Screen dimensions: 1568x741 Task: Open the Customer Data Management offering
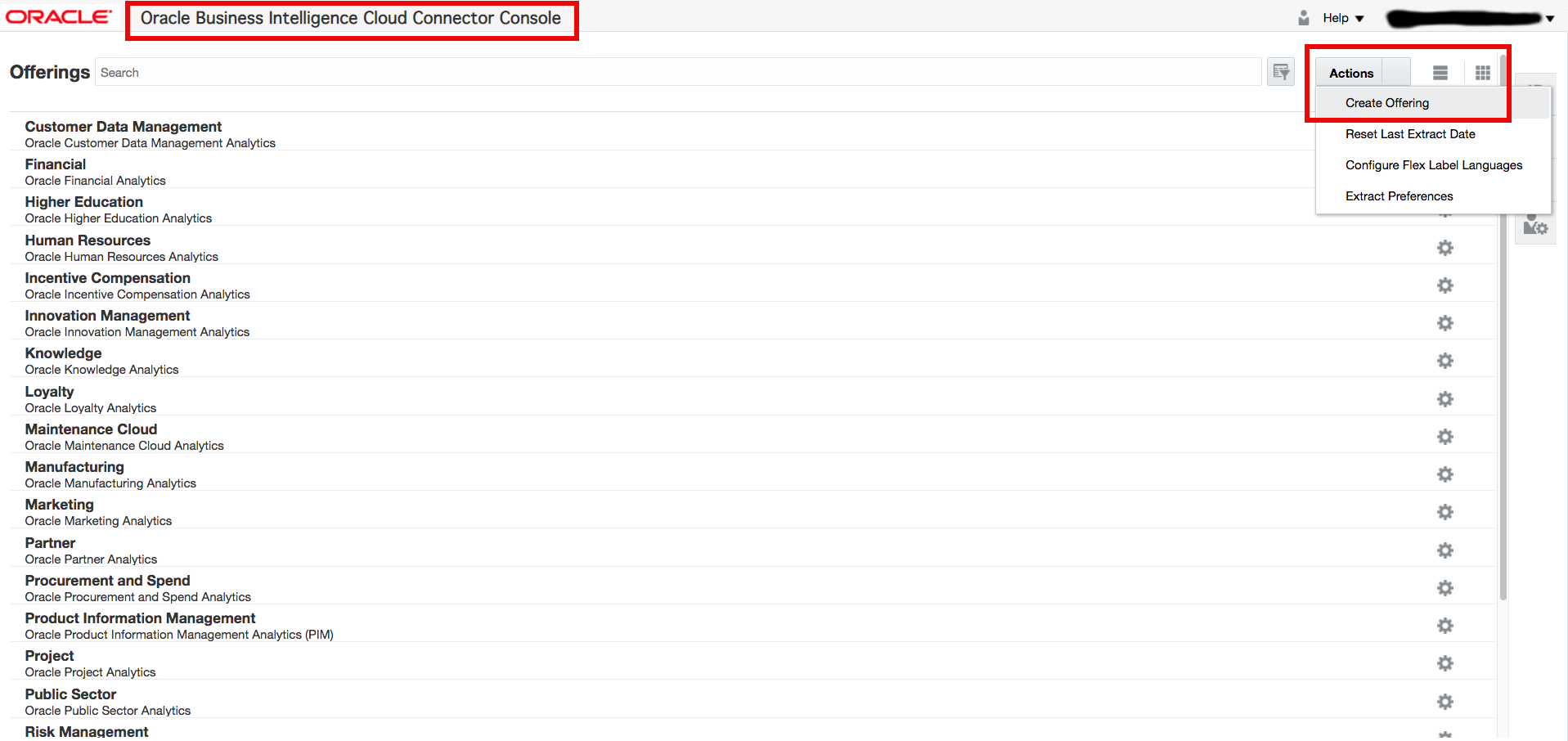click(x=124, y=127)
